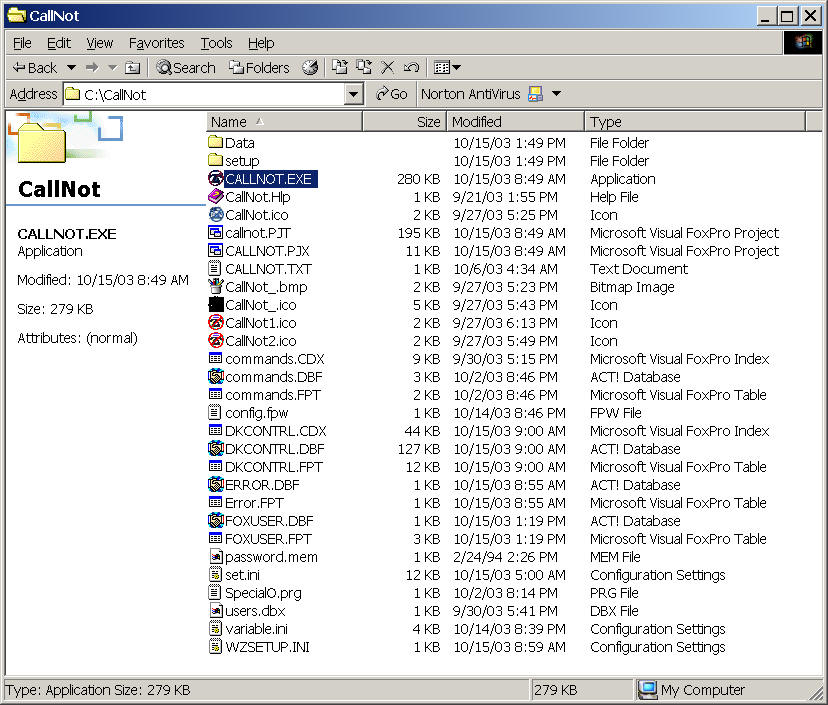Go up one folder level
The image size is (828, 705).
(132, 68)
